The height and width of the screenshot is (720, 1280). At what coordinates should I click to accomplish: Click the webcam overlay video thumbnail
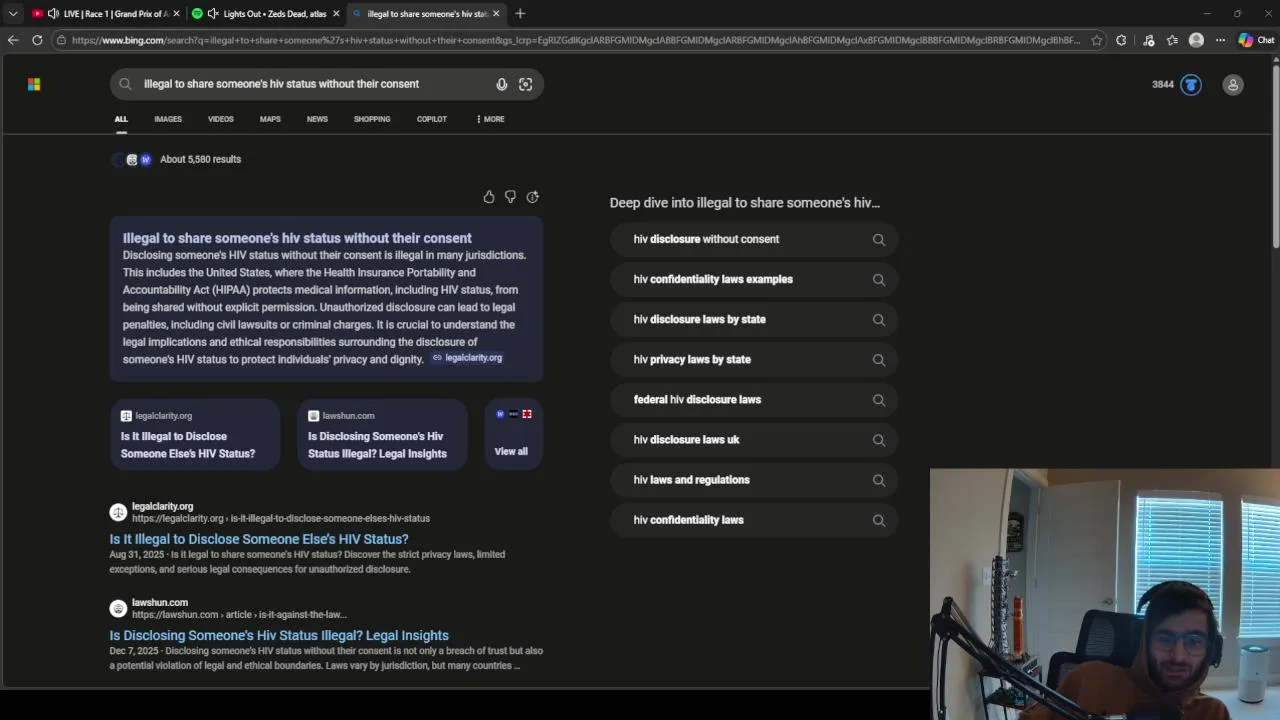(1105, 594)
